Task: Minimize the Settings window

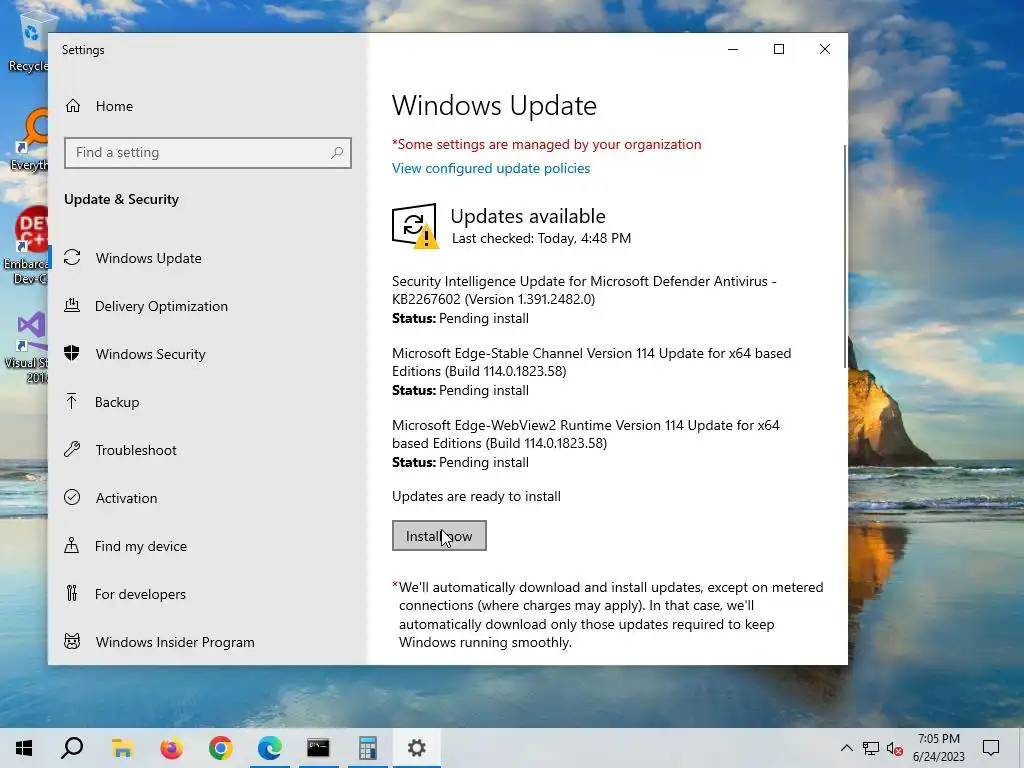Action: point(733,49)
